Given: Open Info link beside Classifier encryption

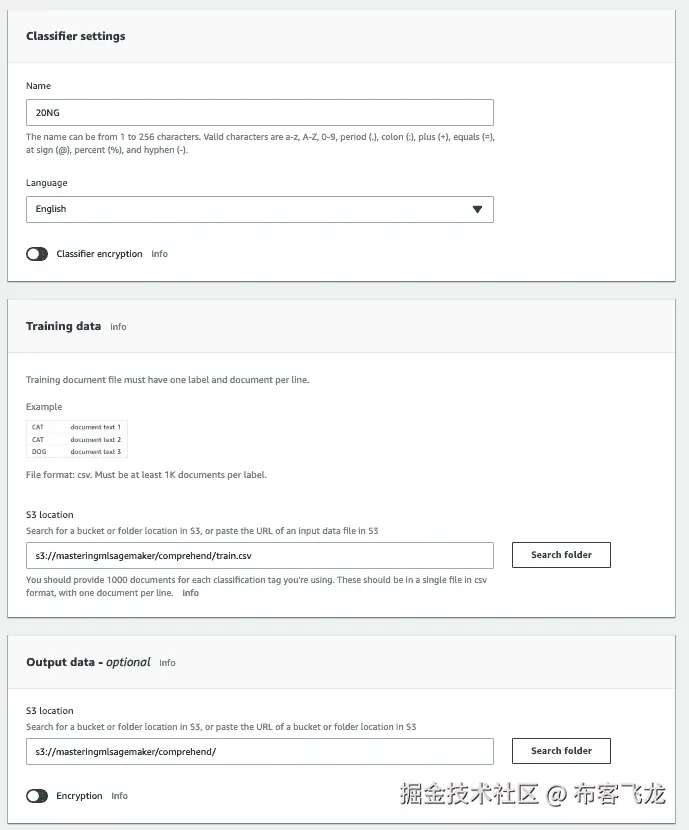Looking at the screenshot, I should 159,254.
